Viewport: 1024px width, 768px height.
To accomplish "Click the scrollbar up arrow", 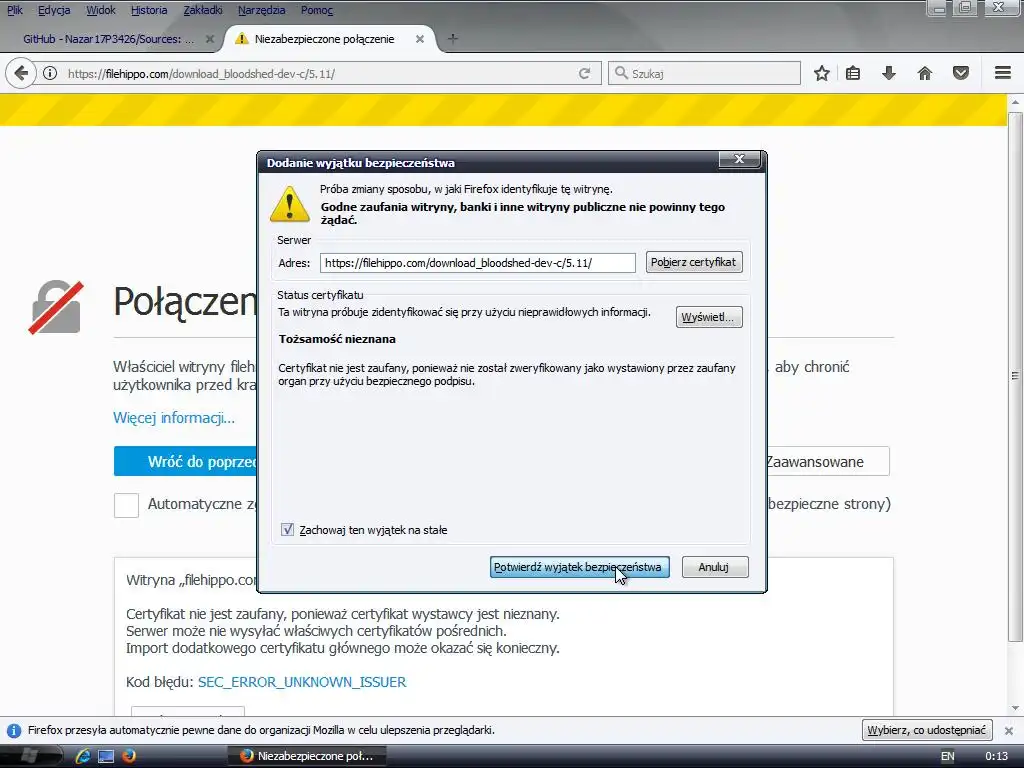I will pyautogui.click(x=1015, y=102).
